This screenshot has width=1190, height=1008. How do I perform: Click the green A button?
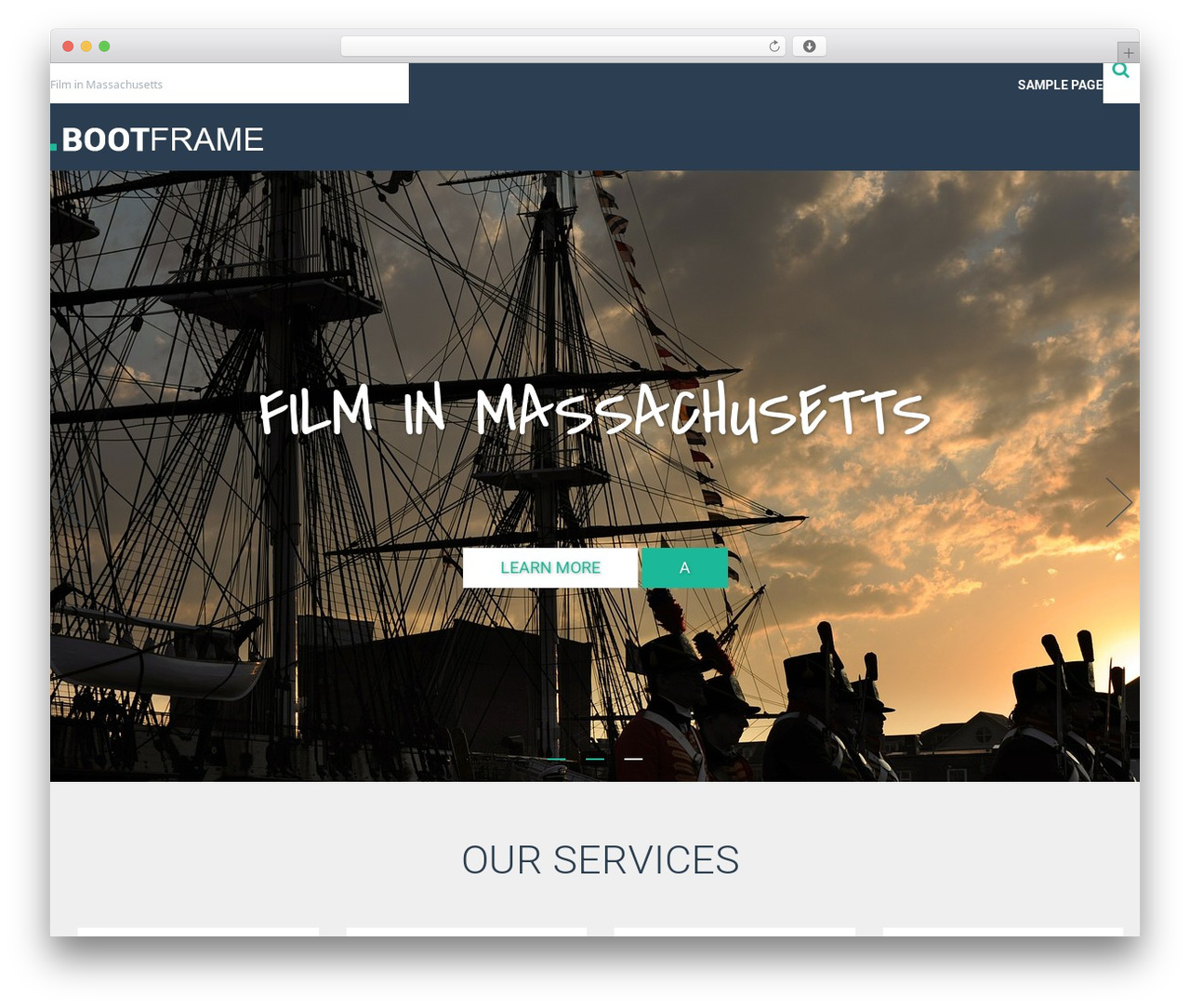pos(684,568)
